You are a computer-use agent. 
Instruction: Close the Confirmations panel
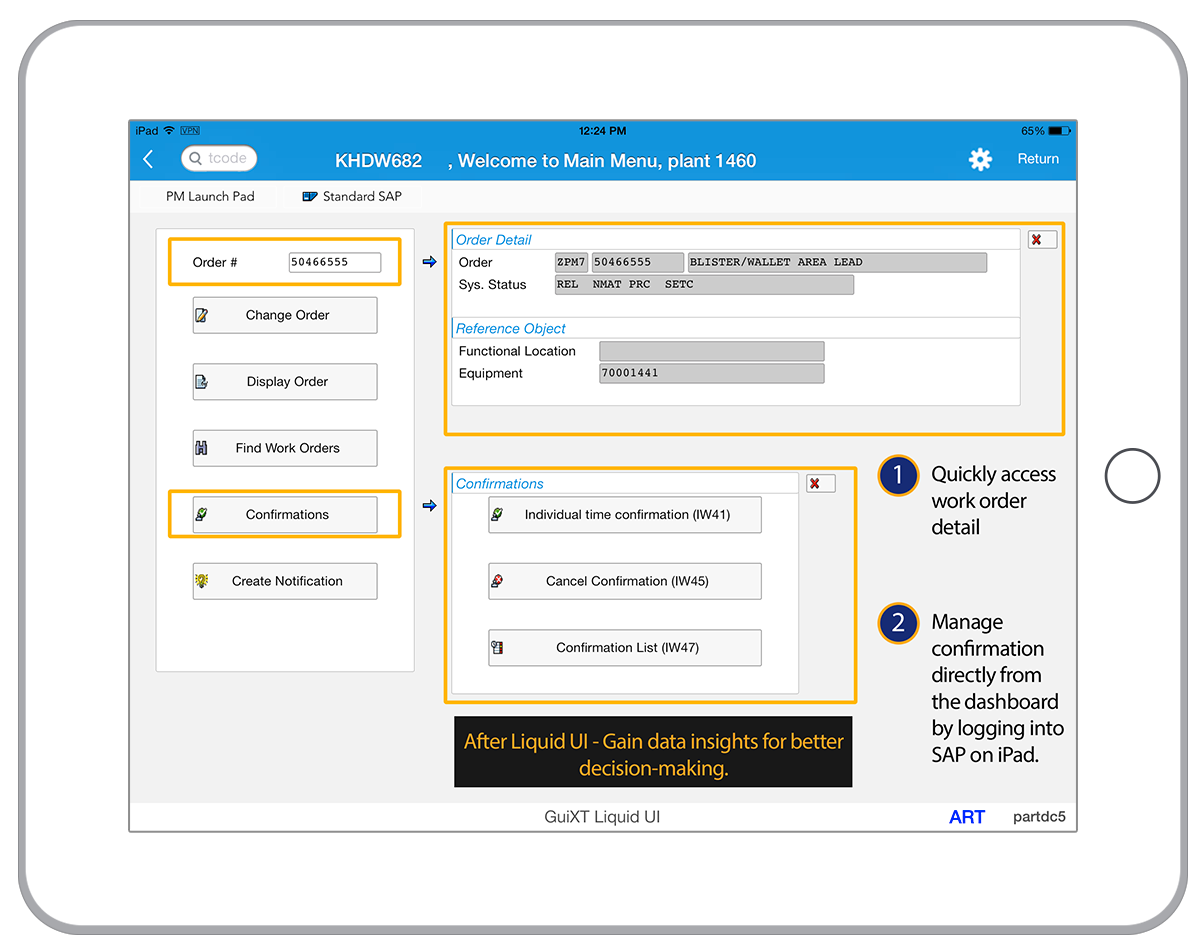(x=820, y=484)
